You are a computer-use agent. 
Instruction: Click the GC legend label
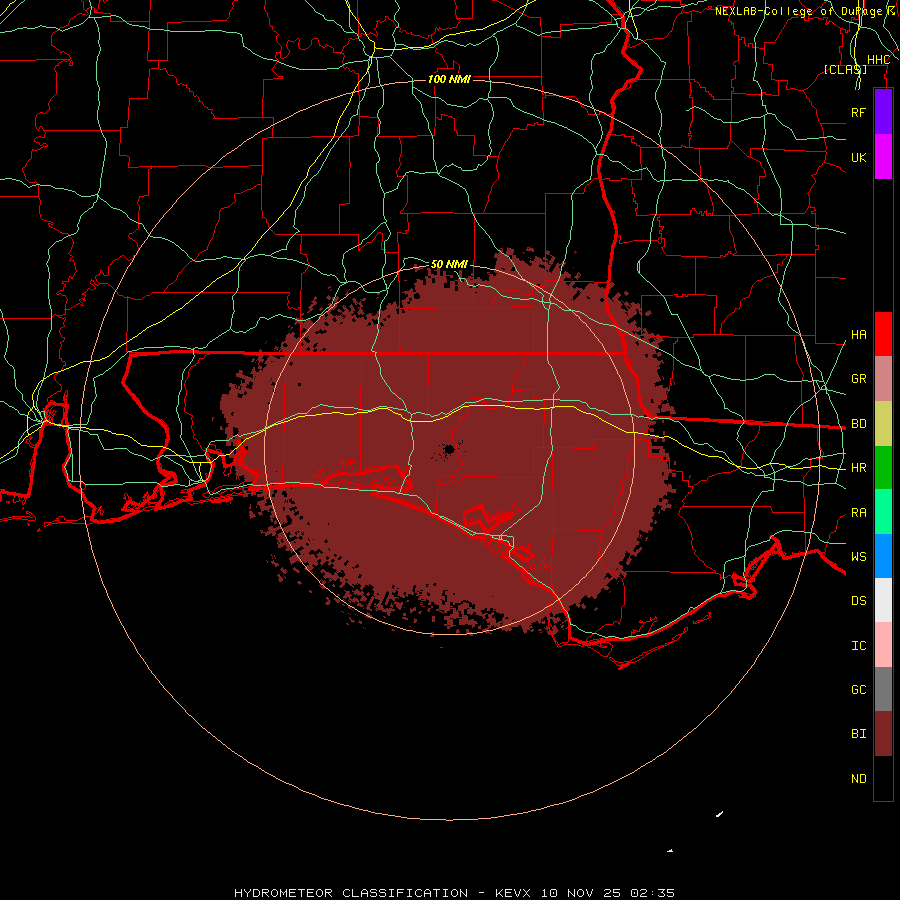point(858,689)
